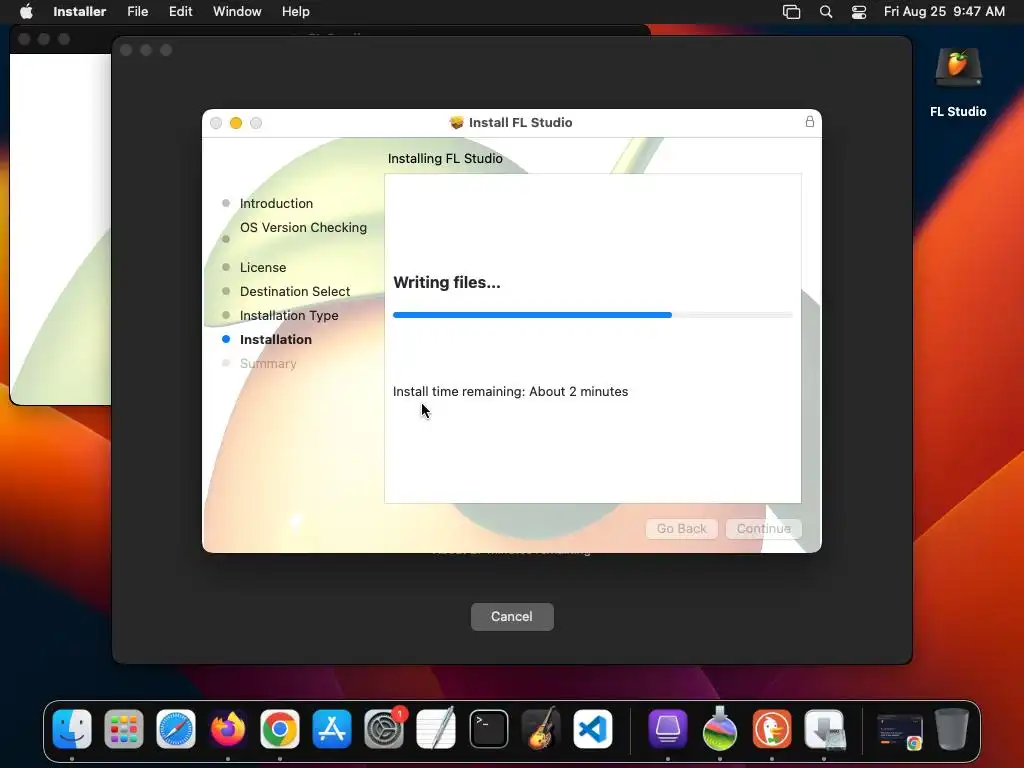Click the package icon beside Install FL Studio
Screen dimensions: 1024x768
tap(456, 122)
